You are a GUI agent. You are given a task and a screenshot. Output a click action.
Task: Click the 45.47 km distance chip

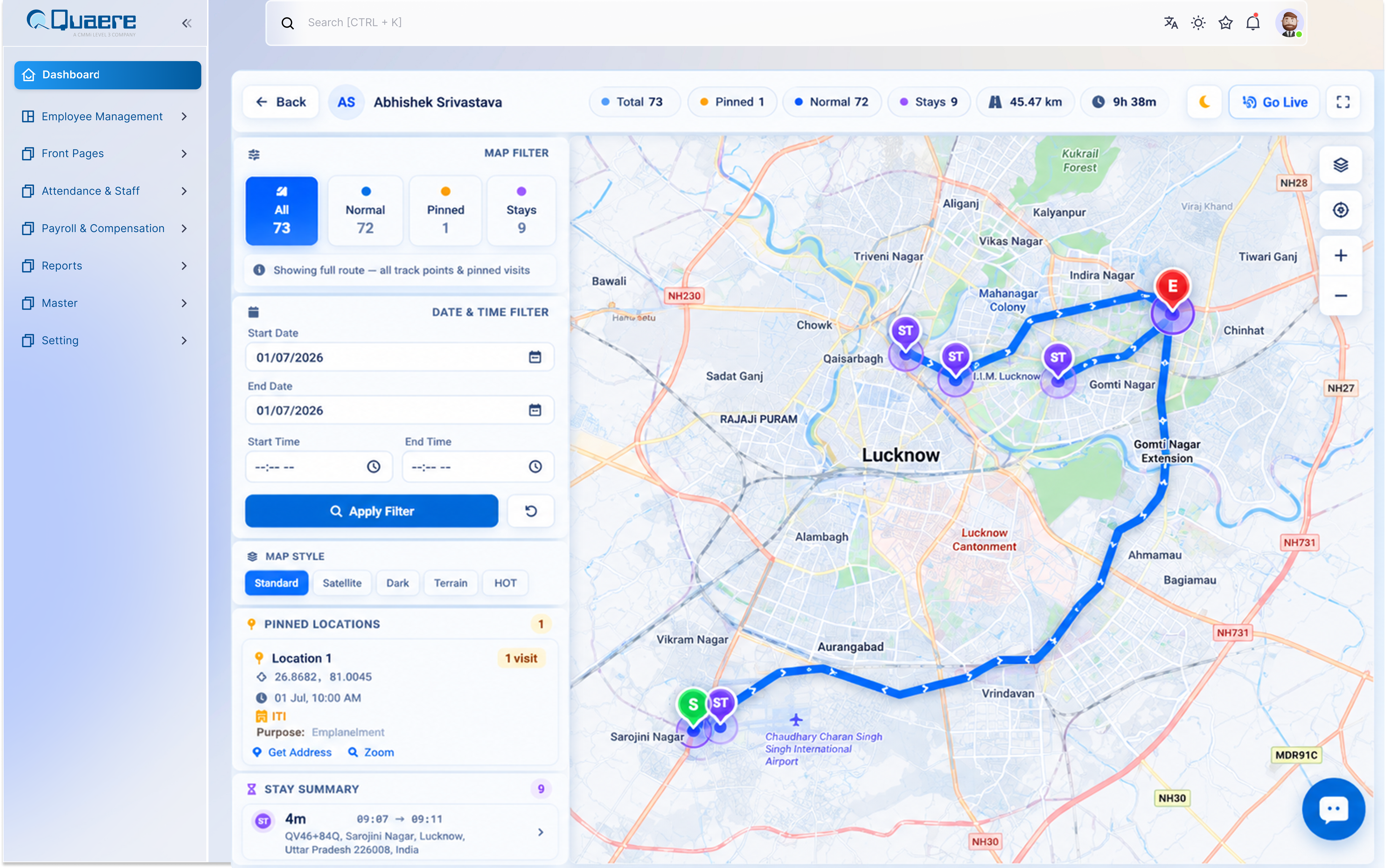pyautogui.click(x=1025, y=102)
